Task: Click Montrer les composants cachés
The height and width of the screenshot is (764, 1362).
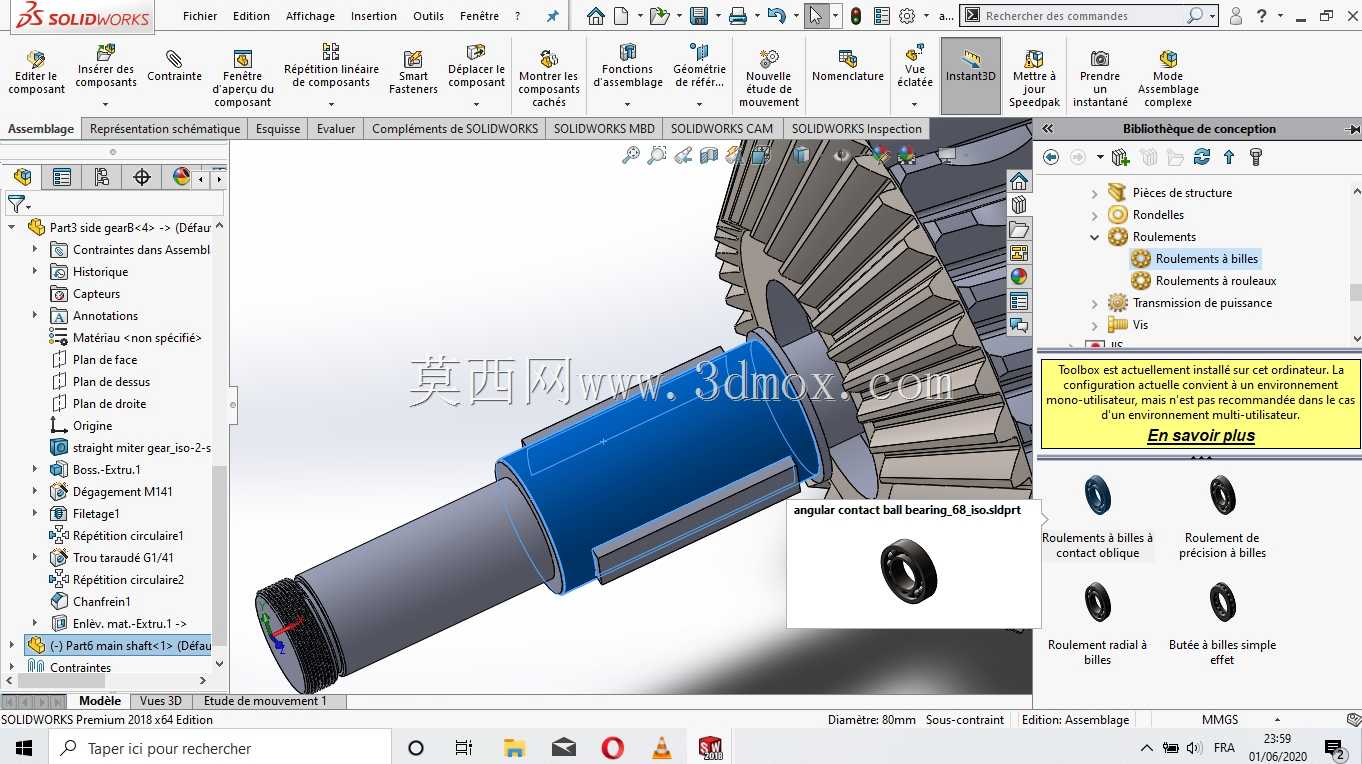Action: (x=548, y=78)
